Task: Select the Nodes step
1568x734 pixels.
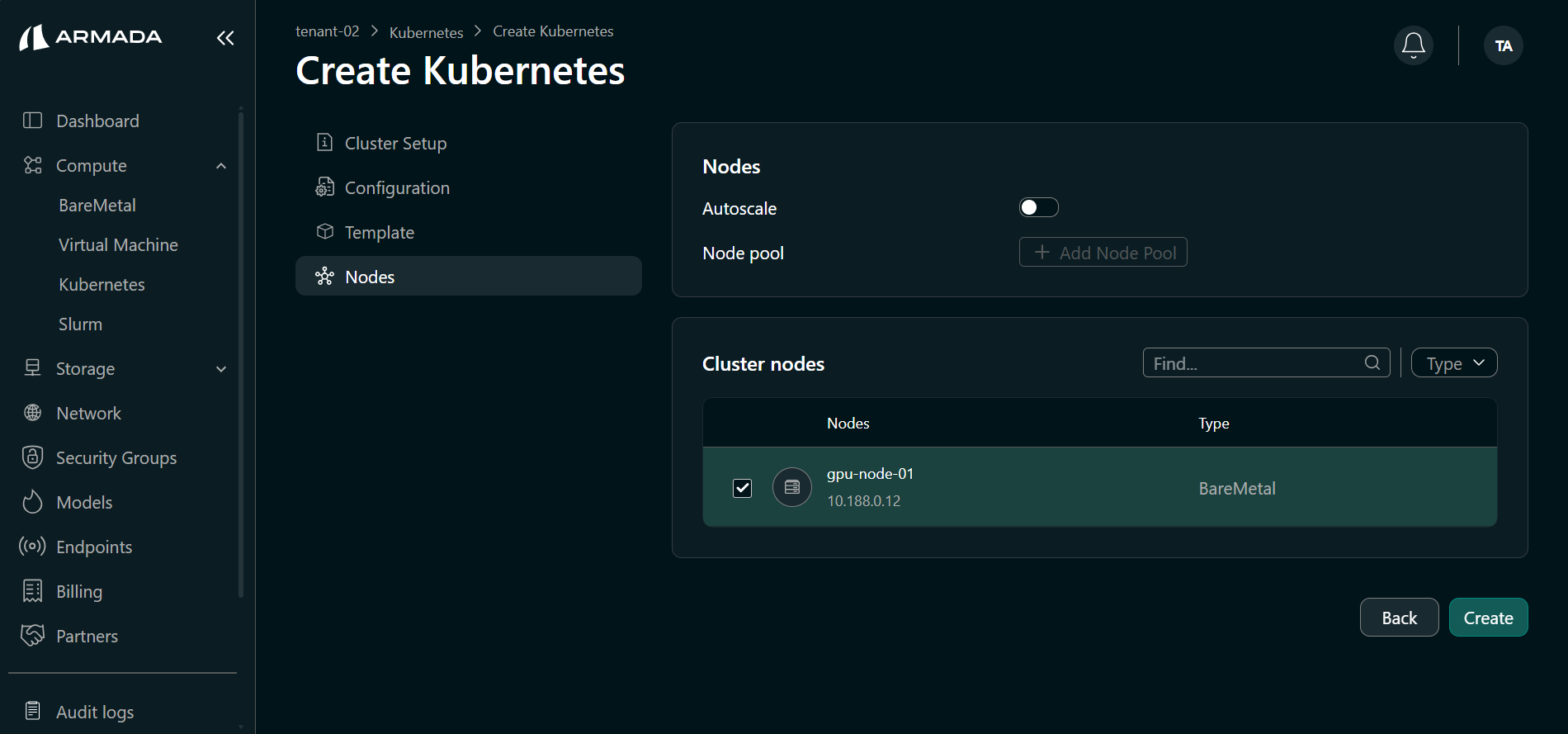Action: (469, 276)
